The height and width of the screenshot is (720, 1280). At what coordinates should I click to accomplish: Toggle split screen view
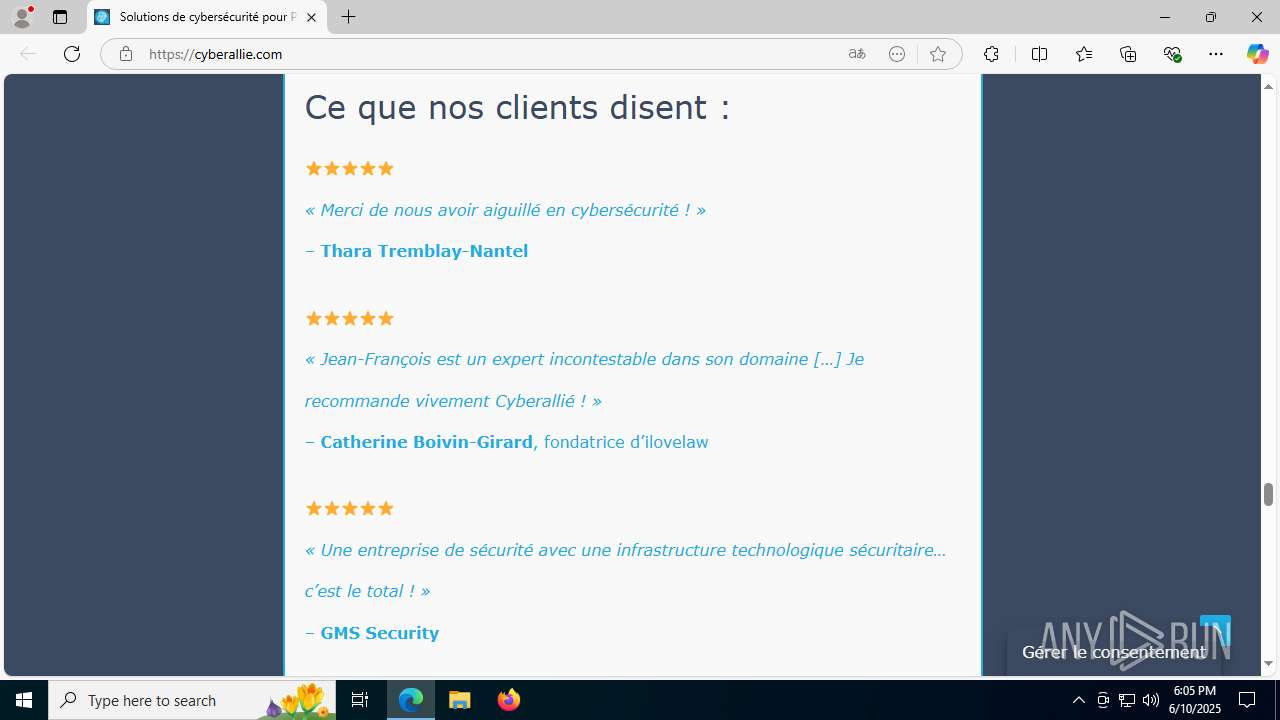coord(1039,54)
